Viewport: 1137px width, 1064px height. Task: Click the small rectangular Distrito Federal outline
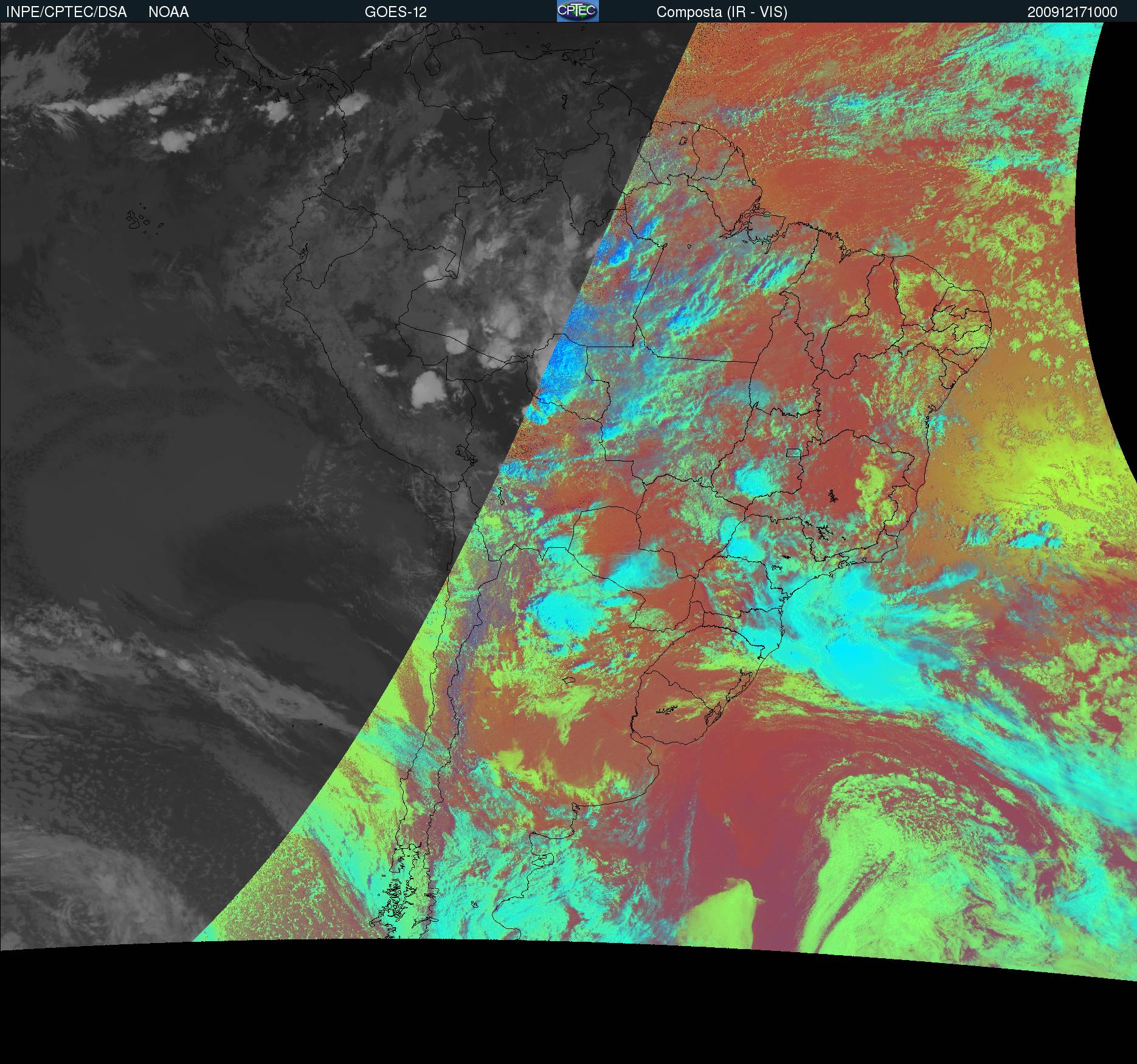[x=793, y=452]
